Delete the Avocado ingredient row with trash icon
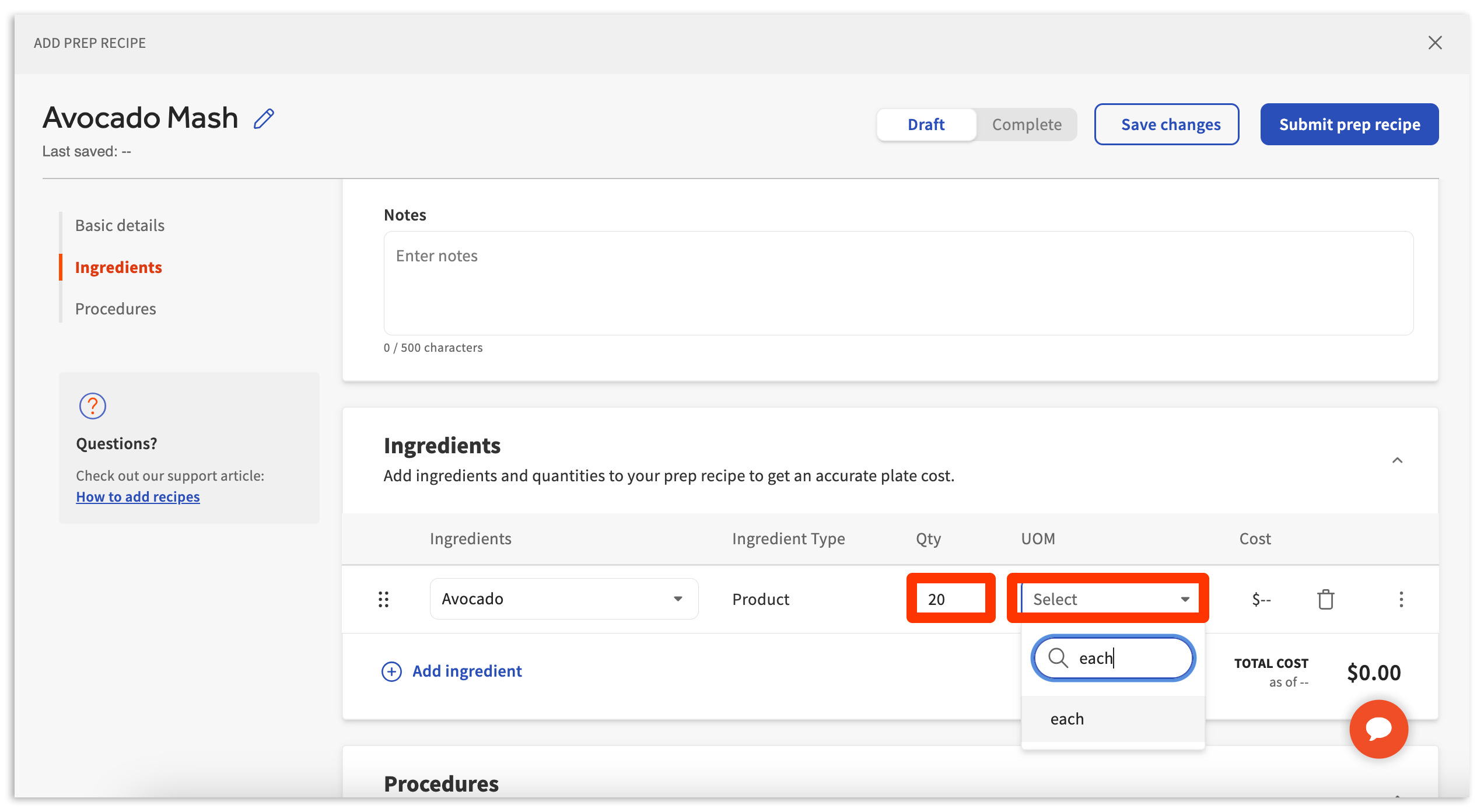The width and height of the screenshot is (1484, 812). (1325, 599)
